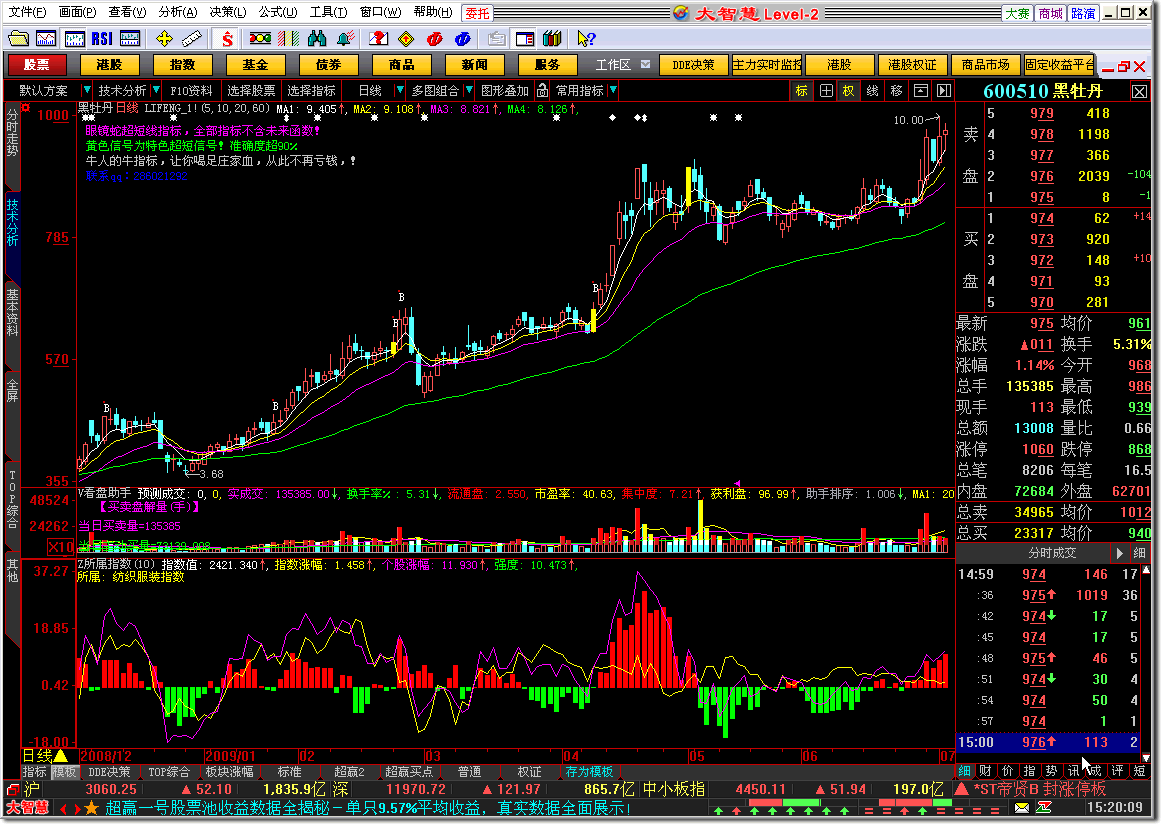Open the 工具(T) menu

[328, 12]
